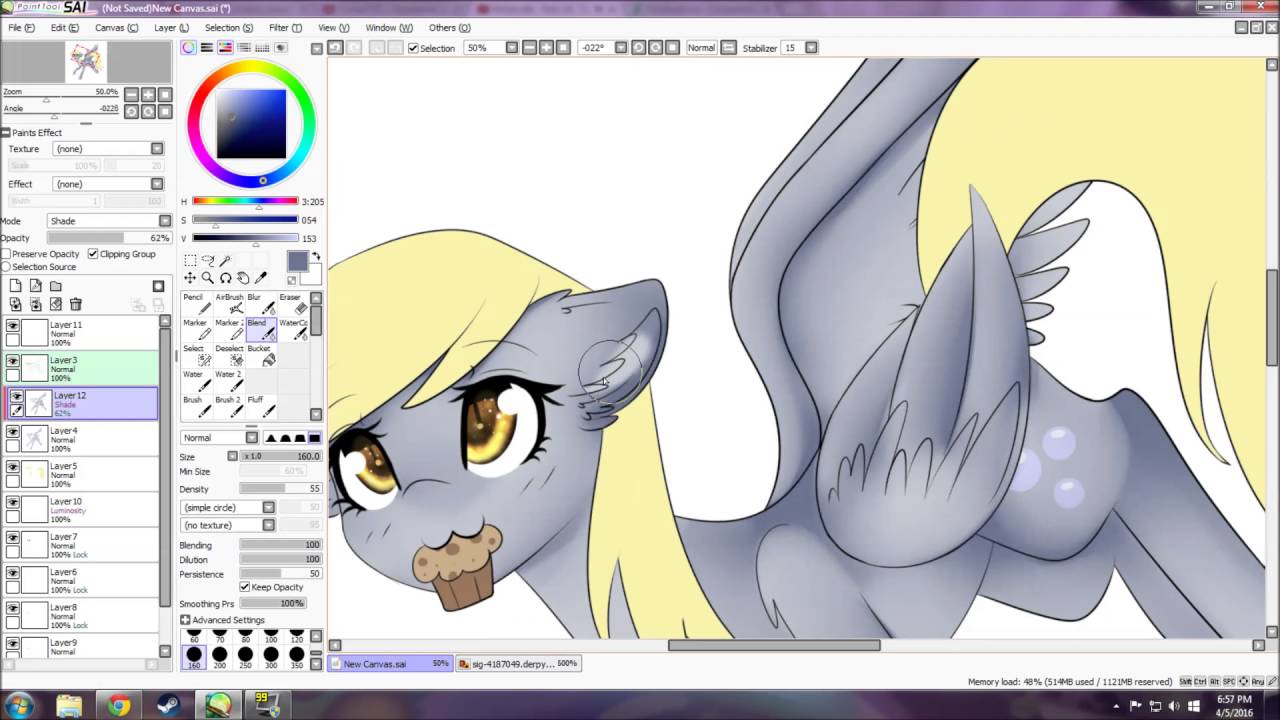Open the layer Mode dropdown showing Shade
The width and height of the screenshot is (1280, 720).
click(x=109, y=221)
